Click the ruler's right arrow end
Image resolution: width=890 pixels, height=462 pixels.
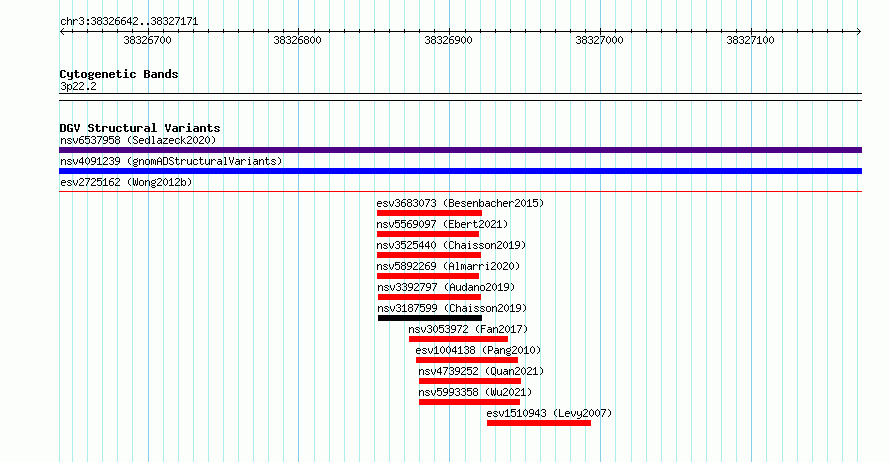click(x=859, y=32)
